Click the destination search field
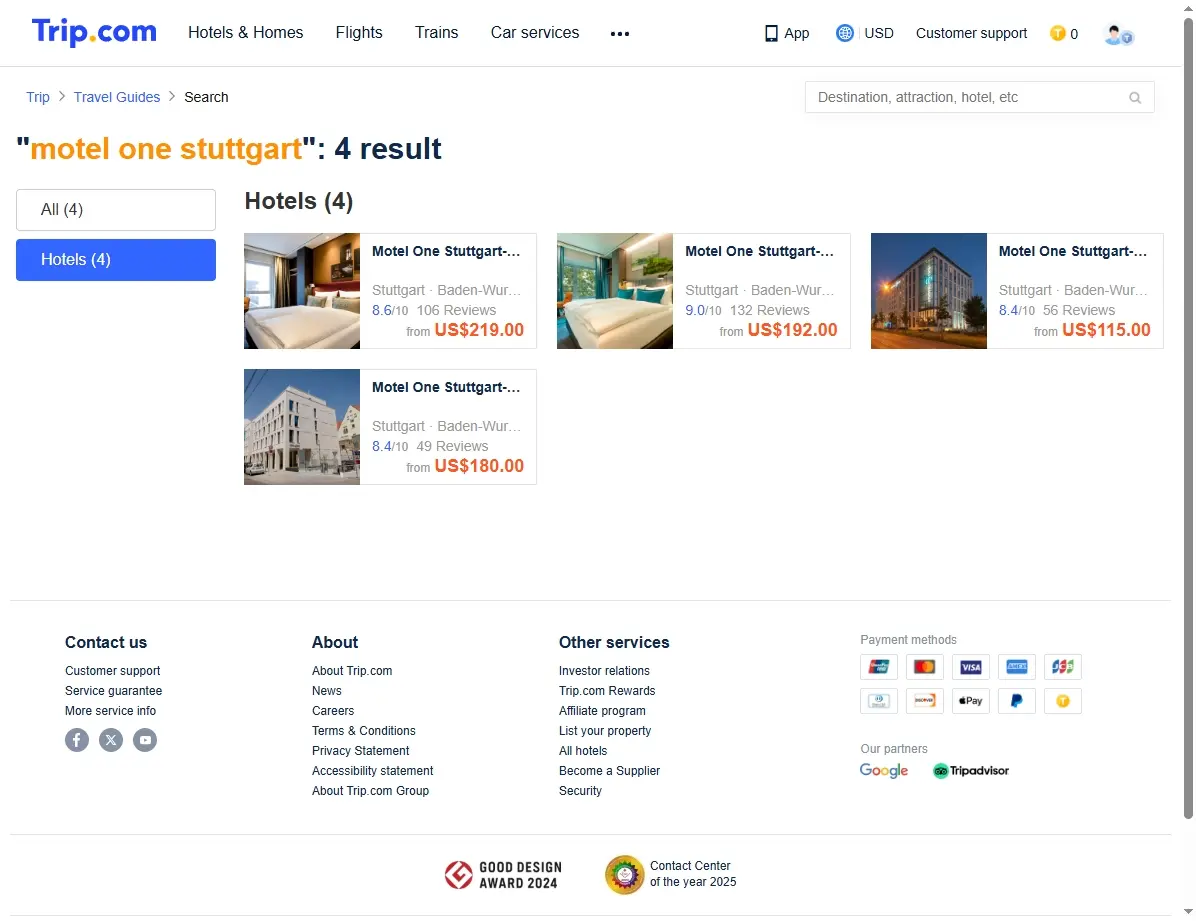 [979, 98]
